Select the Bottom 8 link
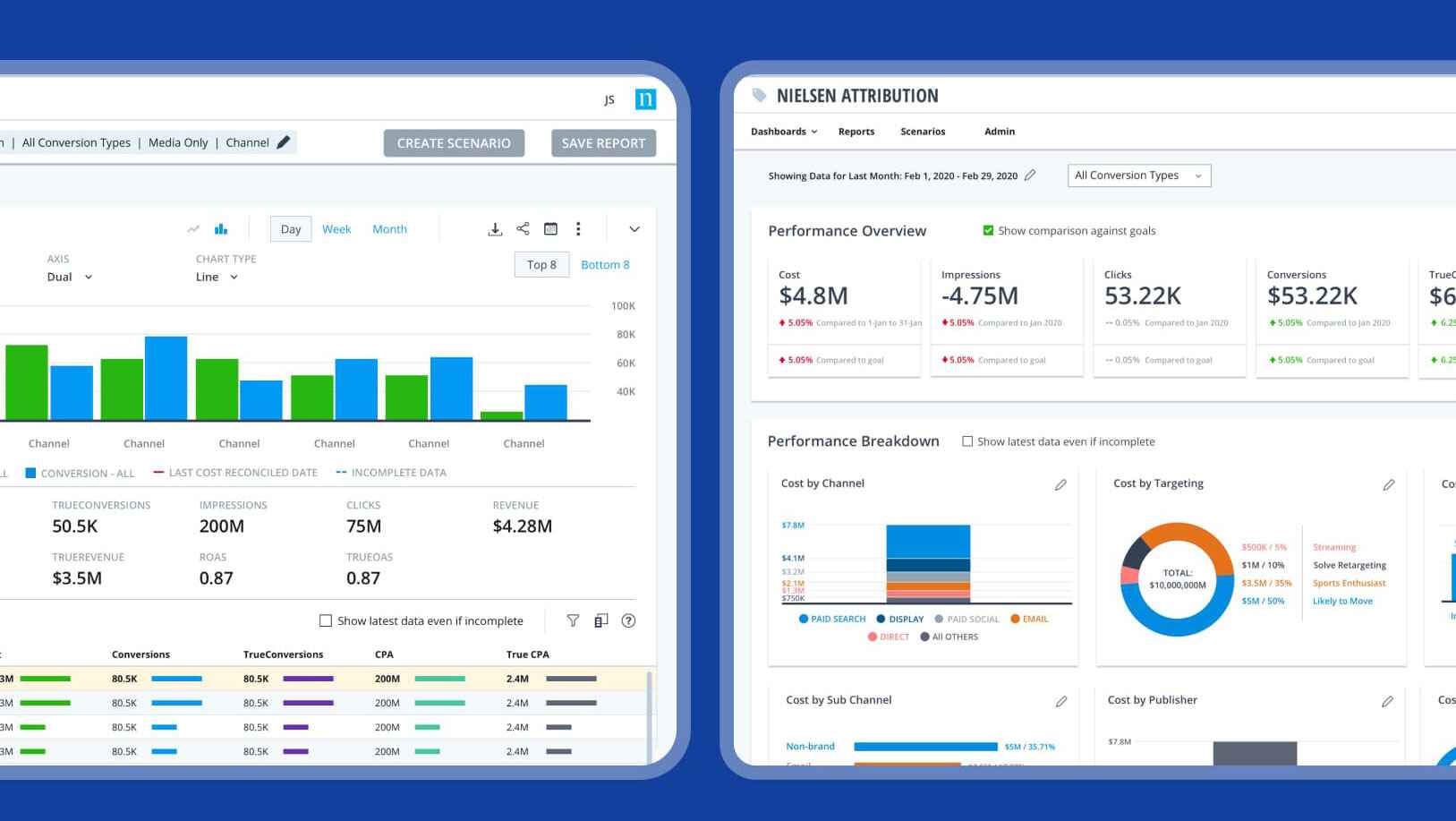1456x821 pixels. [x=605, y=265]
